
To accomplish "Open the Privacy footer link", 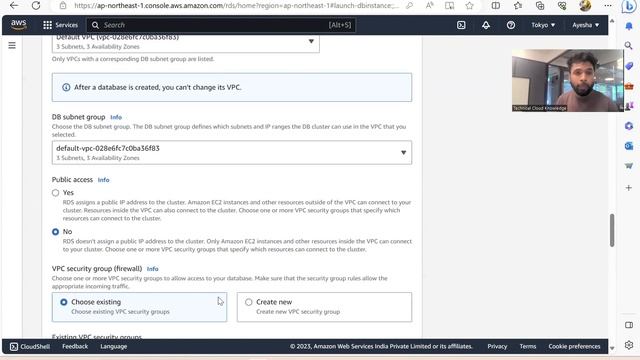I will point(497,347).
